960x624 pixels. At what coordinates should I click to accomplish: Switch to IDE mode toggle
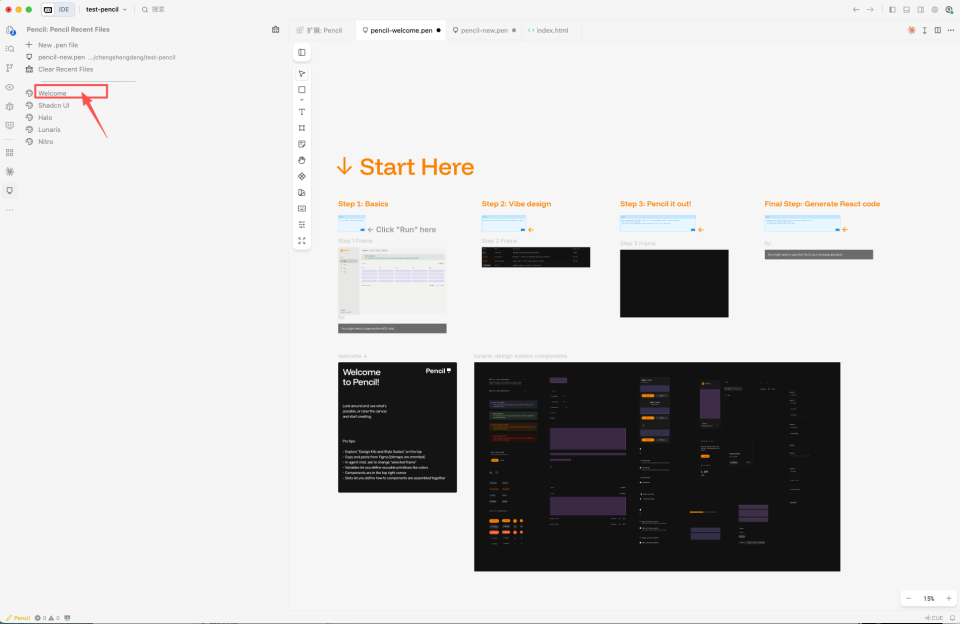tap(64, 10)
